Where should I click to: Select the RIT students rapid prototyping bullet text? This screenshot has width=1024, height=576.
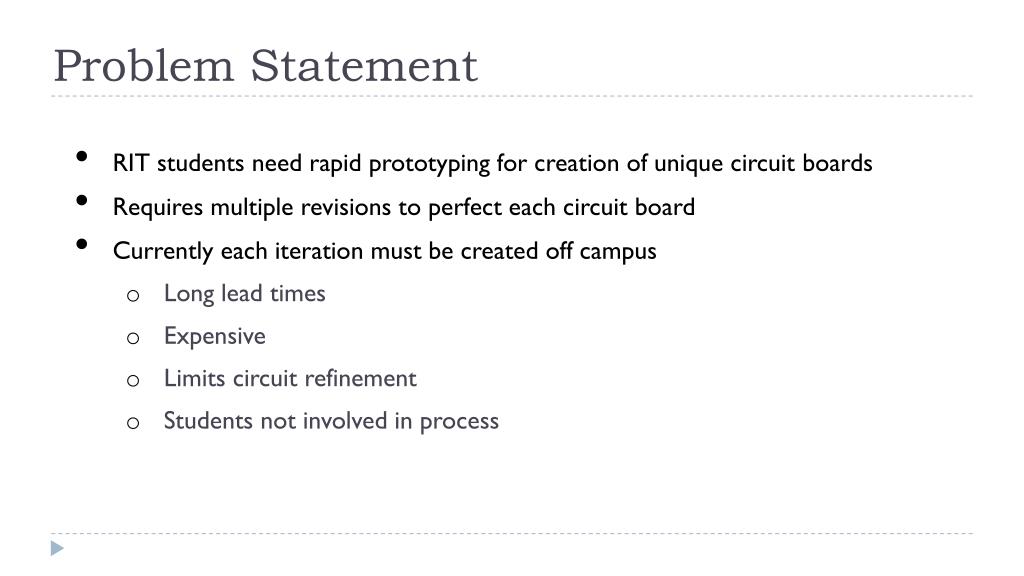point(492,163)
